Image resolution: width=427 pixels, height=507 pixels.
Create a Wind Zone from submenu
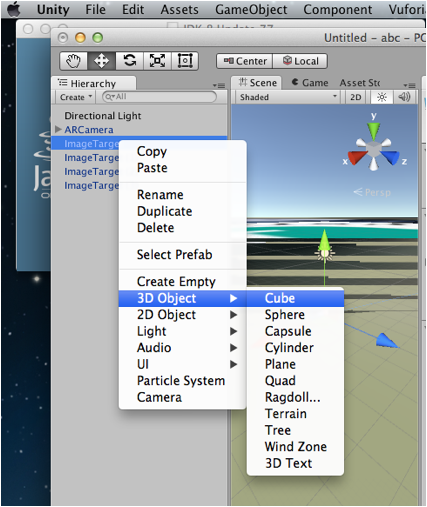click(x=295, y=447)
